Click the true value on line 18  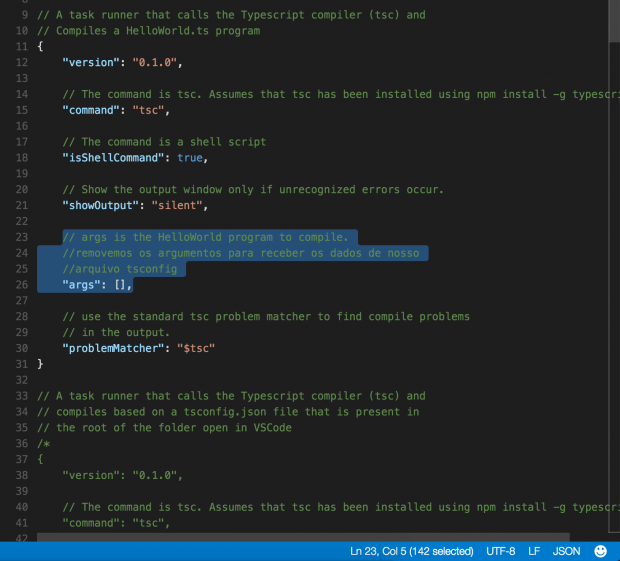(190, 158)
